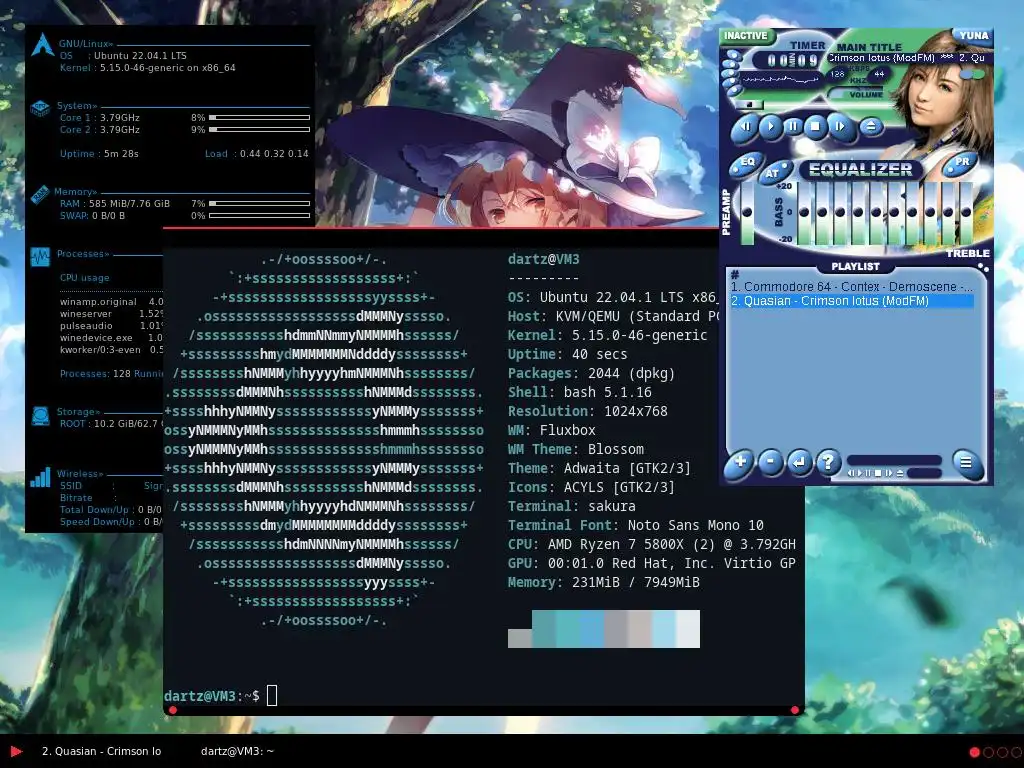Stop playback with Winamp's main square button
The height and width of the screenshot is (768, 1024).
[x=815, y=126]
